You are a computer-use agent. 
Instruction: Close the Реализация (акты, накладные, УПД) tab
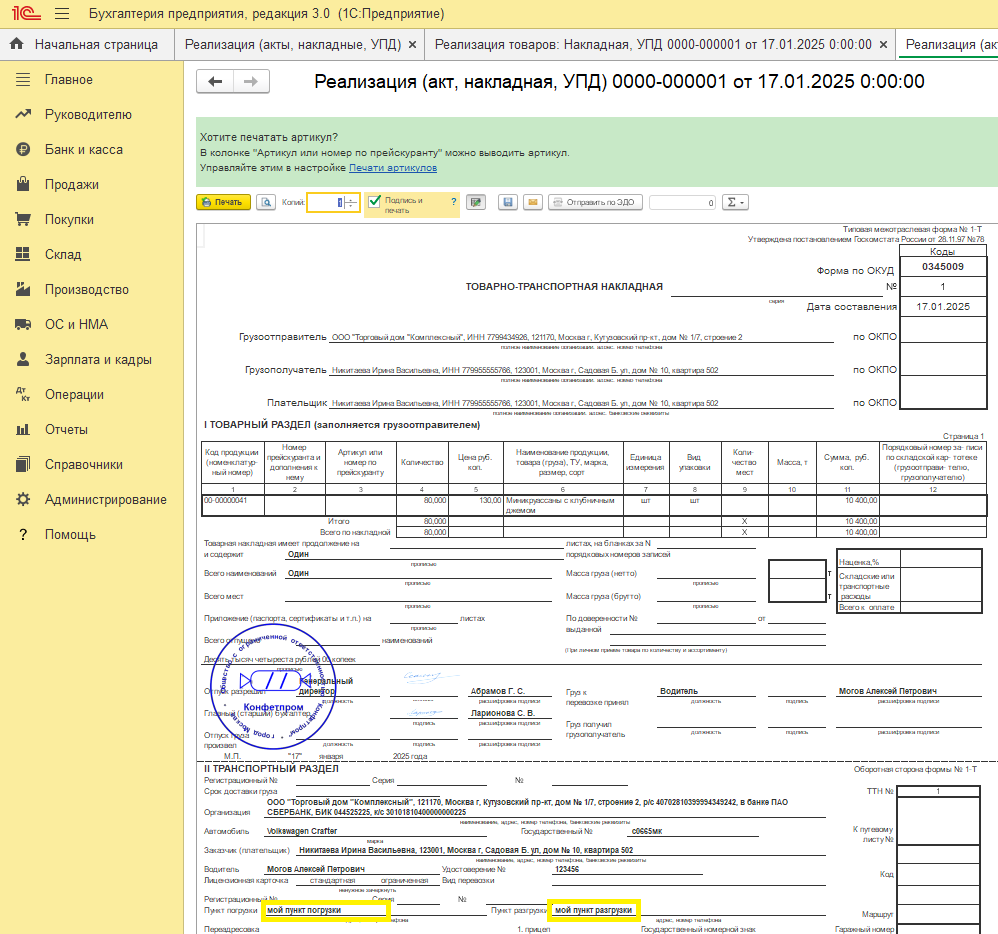point(412,45)
